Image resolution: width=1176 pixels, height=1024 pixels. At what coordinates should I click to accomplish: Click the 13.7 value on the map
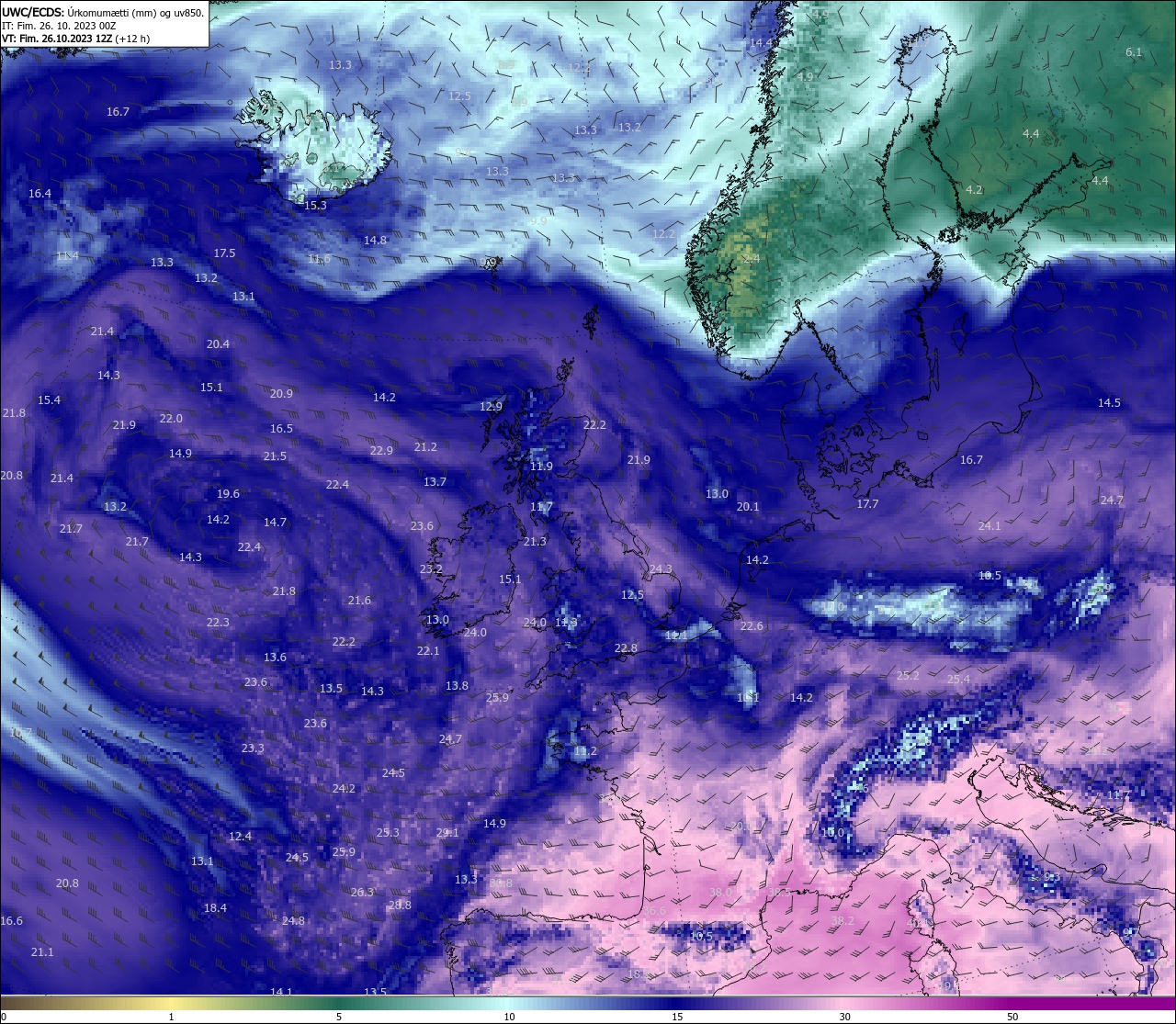(435, 482)
